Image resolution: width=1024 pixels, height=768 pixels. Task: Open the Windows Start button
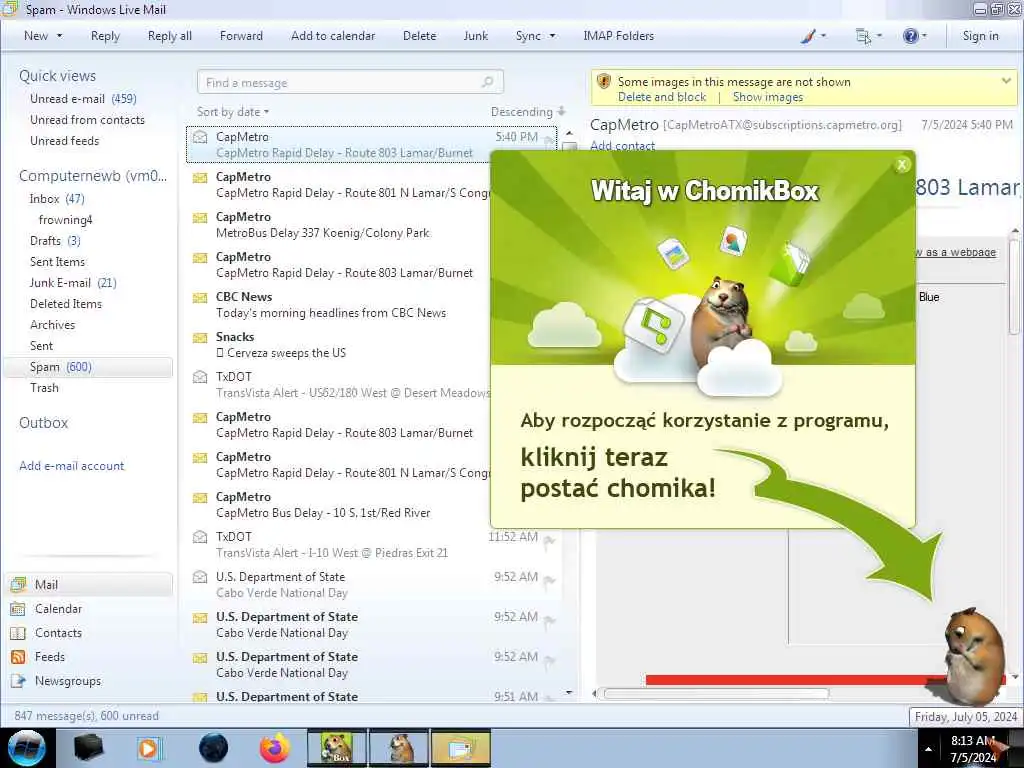[x=27, y=748]
